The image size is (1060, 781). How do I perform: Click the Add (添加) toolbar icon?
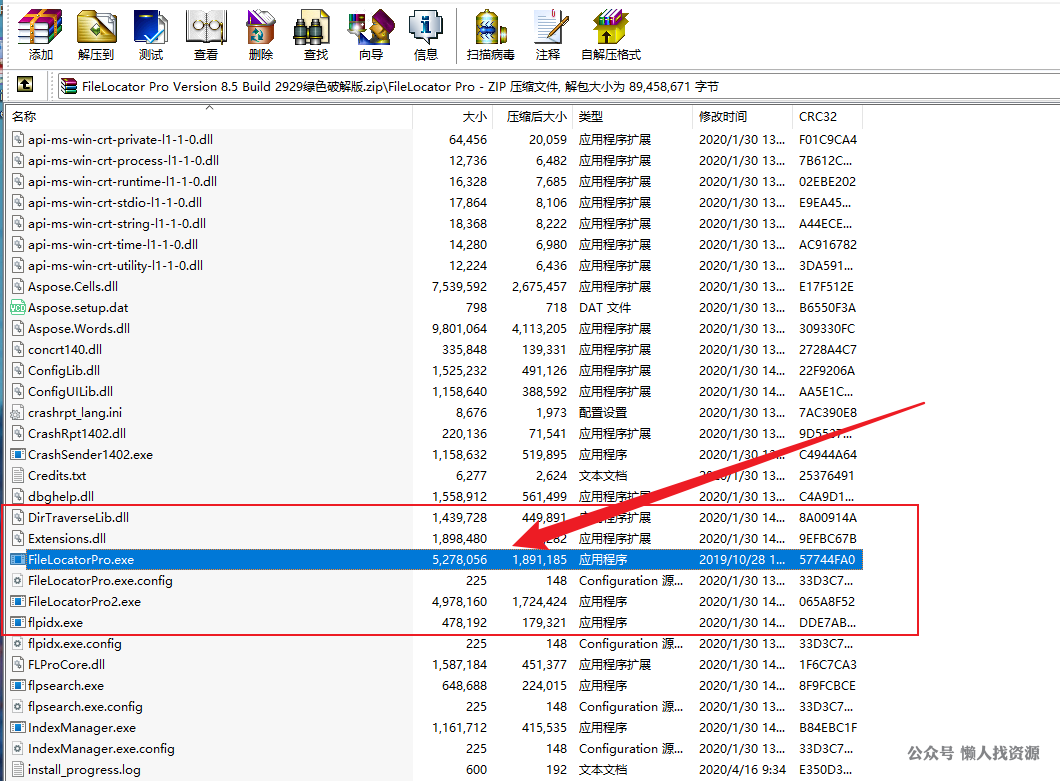click(x=40, y=34)
